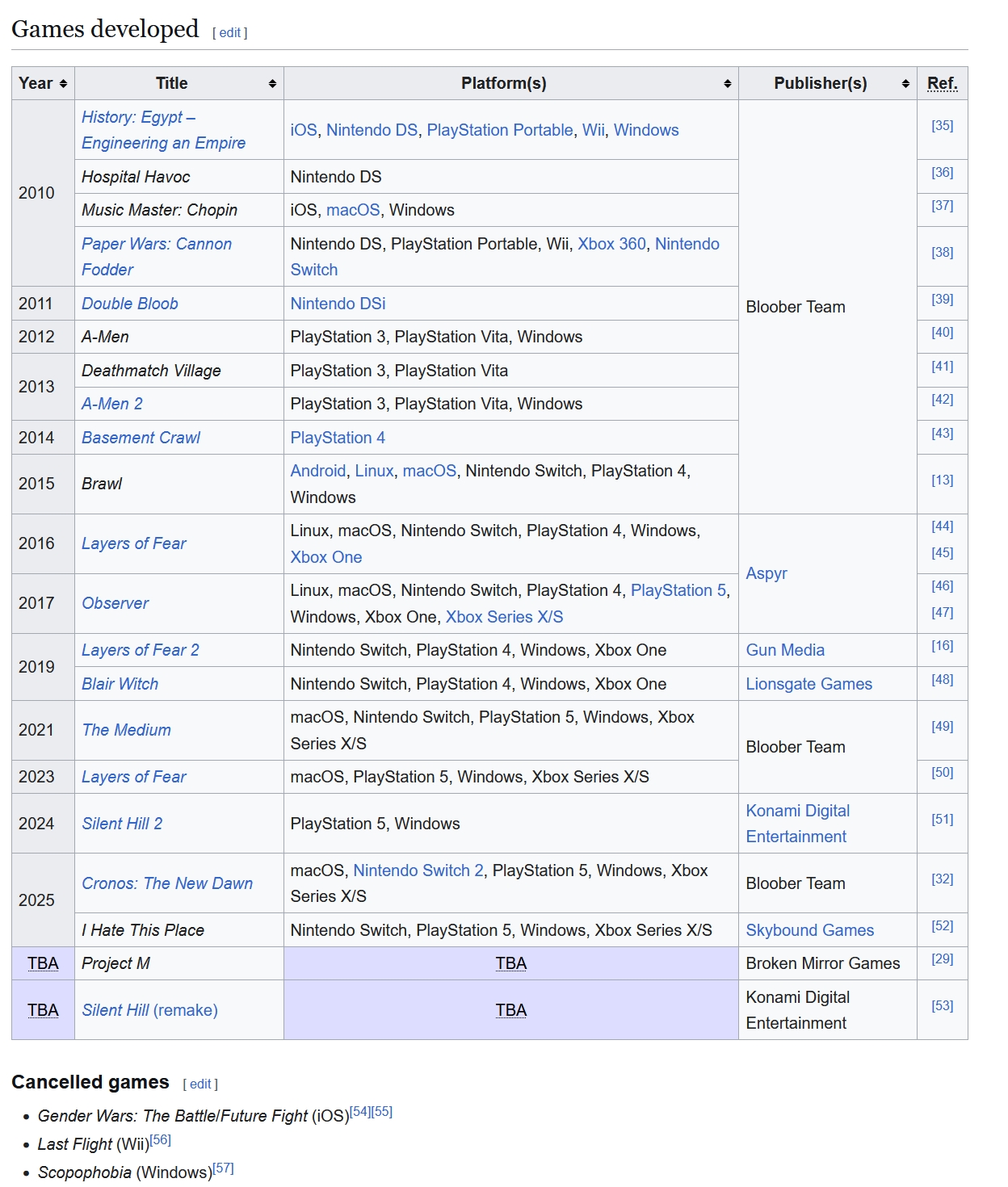Open the Observer game link
Viewport: 1008px width, 1187px height.
[x=115, y=603]
